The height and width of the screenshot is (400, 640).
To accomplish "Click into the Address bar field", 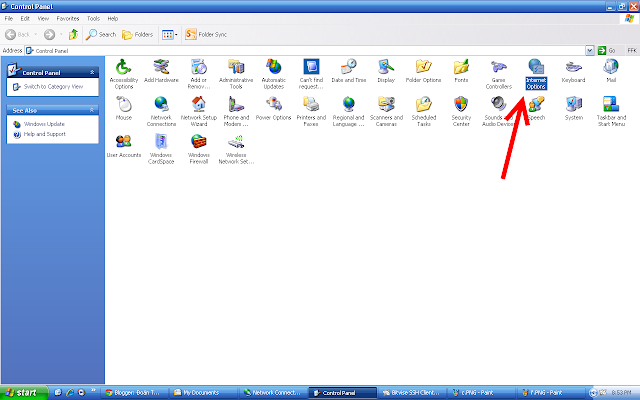I will tap(305, 51).
